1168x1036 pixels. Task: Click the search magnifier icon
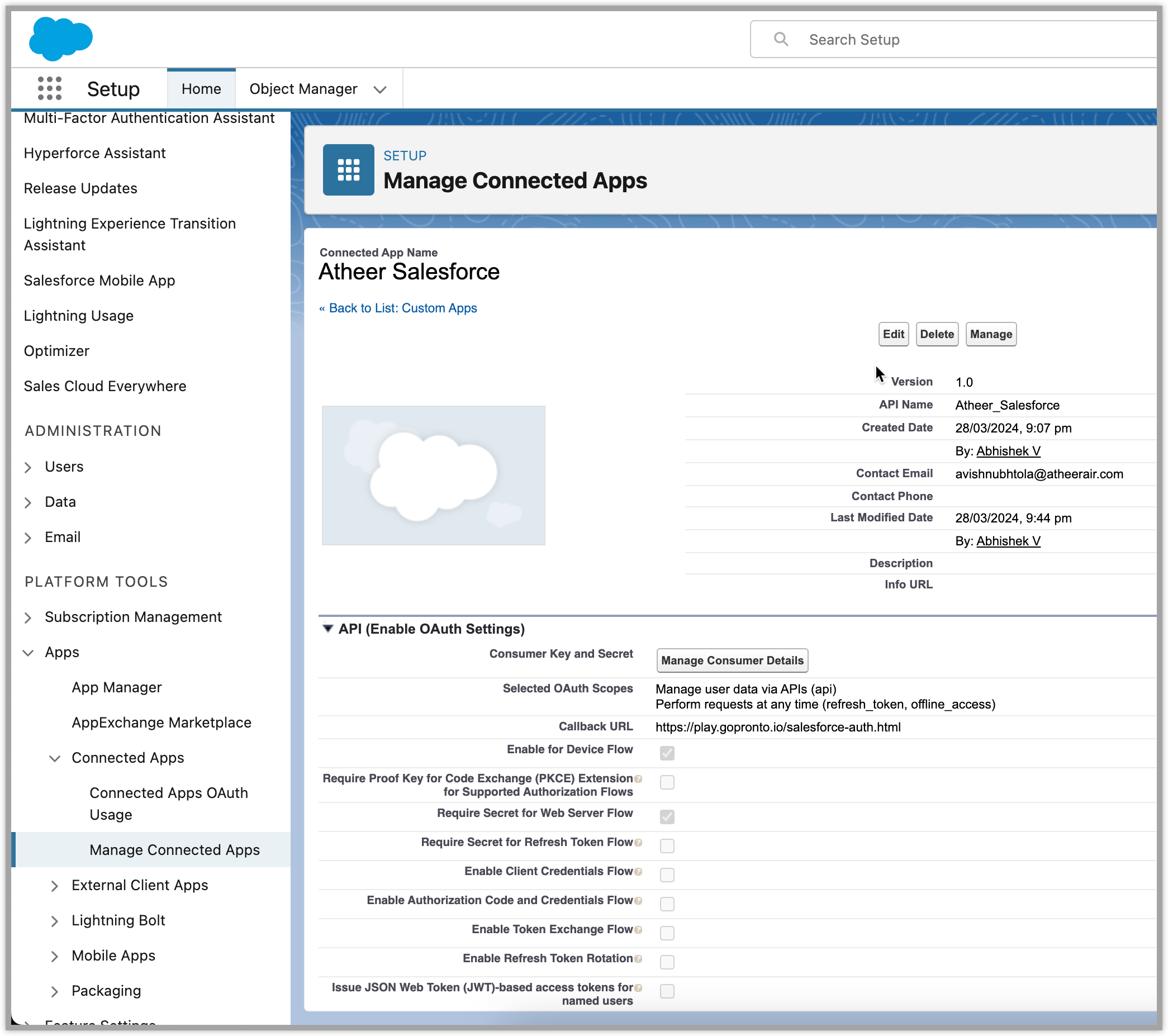[781, 39]
